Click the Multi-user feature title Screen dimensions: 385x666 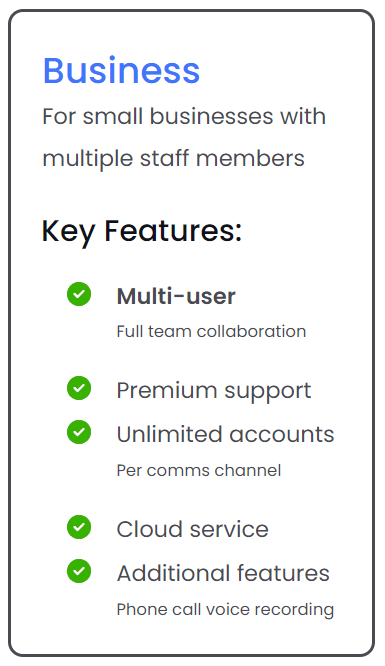(x=176, y=296)
